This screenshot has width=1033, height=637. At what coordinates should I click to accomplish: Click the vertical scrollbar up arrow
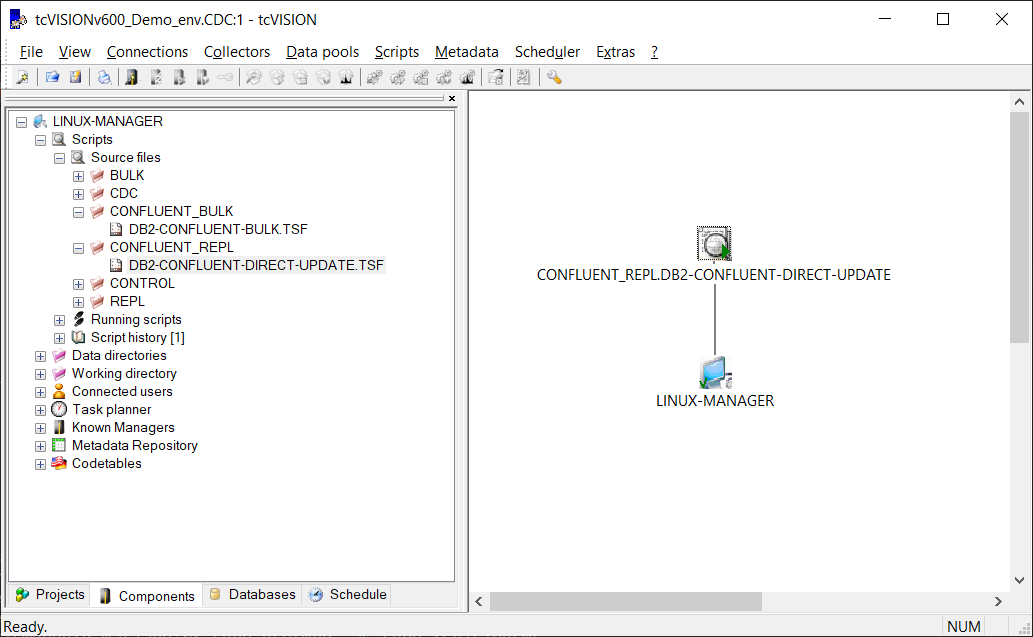pyautogui.click(x=1019, y=102)
